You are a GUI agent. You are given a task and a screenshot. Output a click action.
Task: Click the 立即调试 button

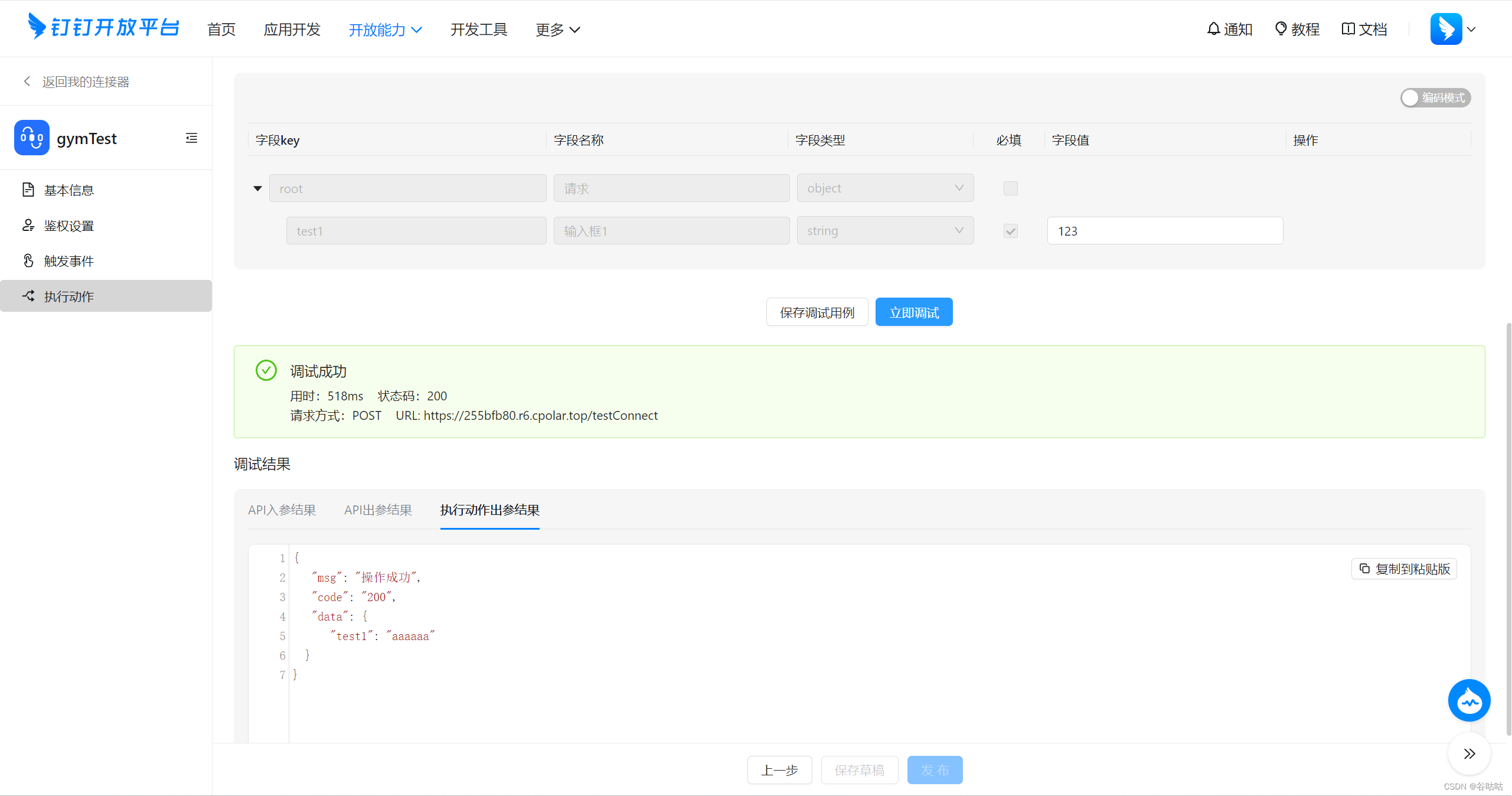point(914,312)
